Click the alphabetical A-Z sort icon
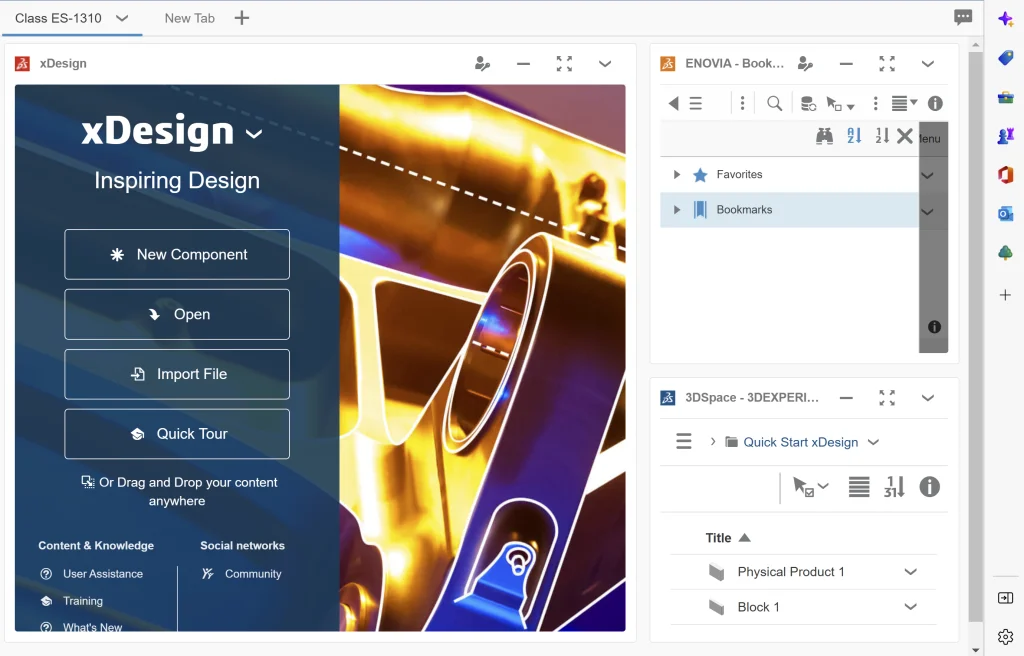Image resolution: width=1024 pixels, height=656 pixels. pyautogui.click(x=852, y=137)
